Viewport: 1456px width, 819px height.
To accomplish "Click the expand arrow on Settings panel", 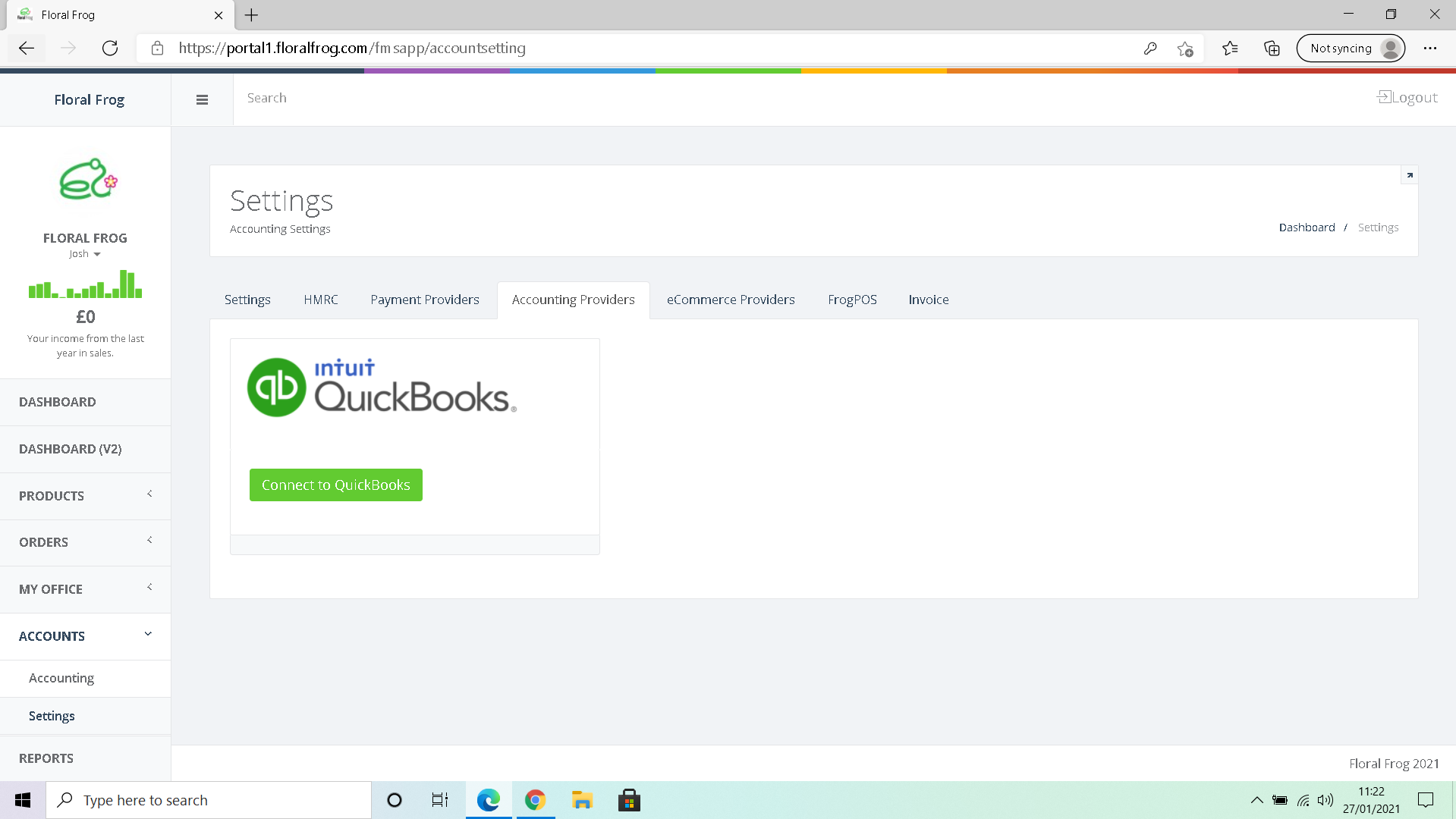I will 1409,174.
